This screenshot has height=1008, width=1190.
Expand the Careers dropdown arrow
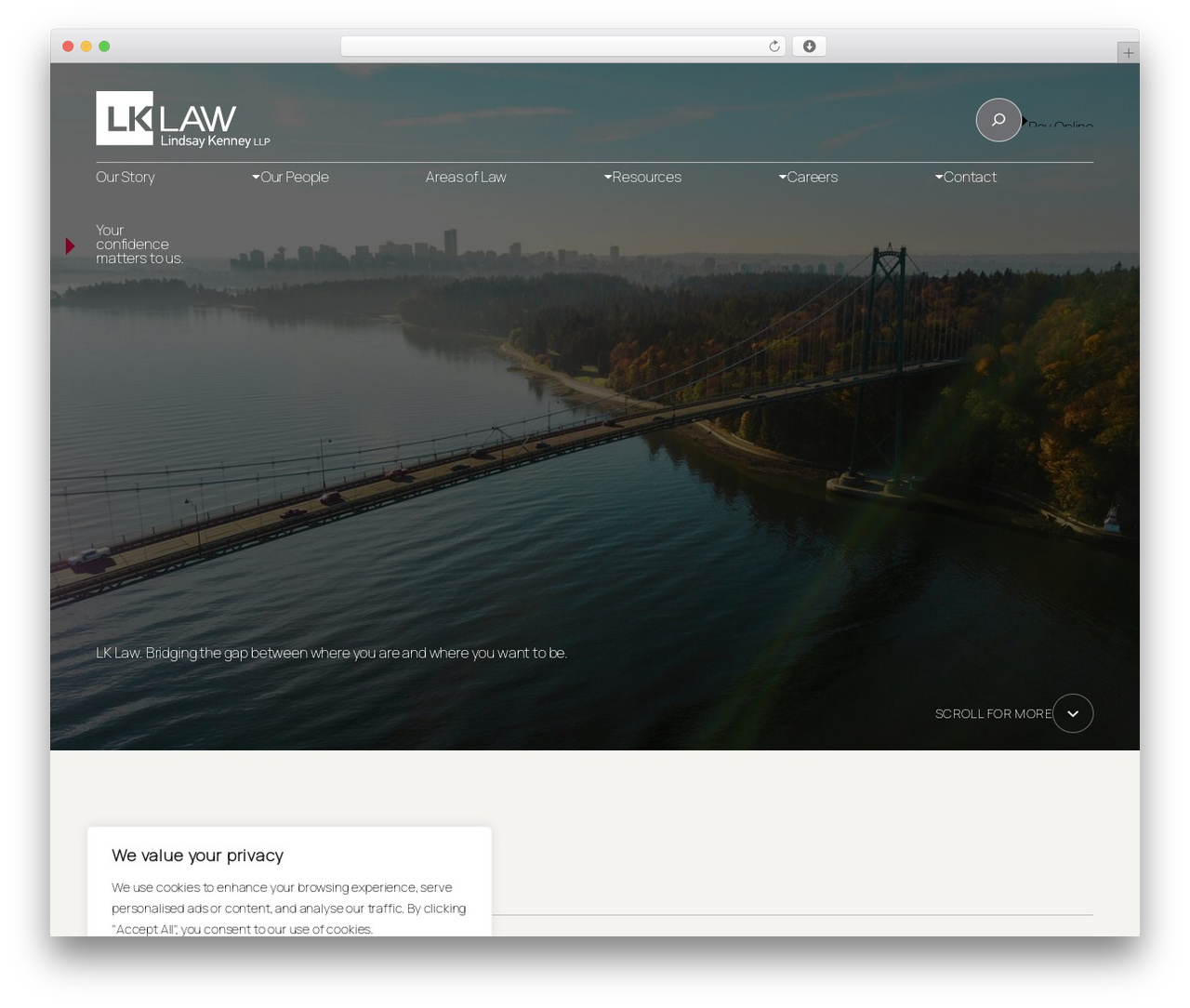783,177
